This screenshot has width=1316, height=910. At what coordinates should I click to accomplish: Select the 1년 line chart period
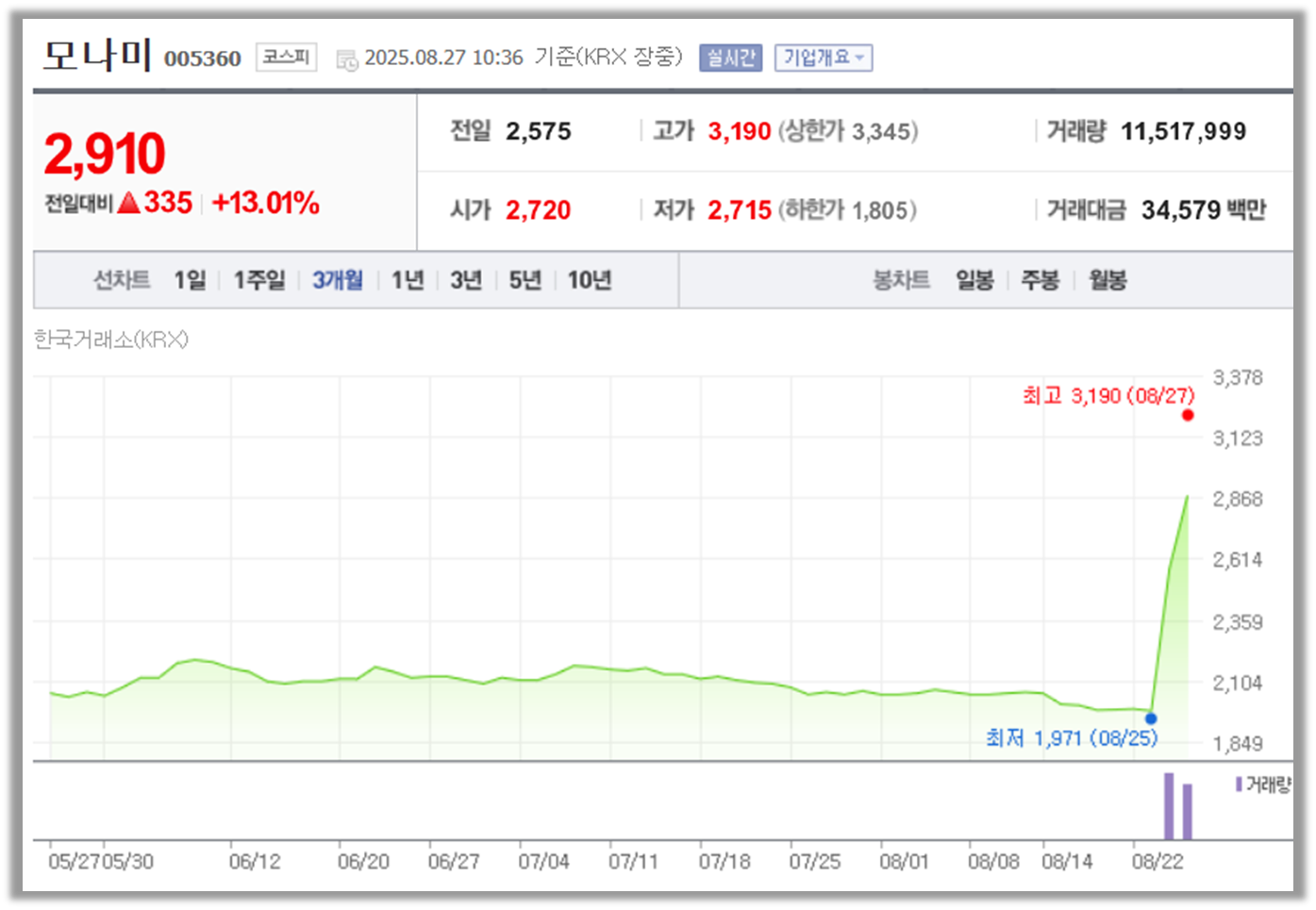click(x=408, y=280)
